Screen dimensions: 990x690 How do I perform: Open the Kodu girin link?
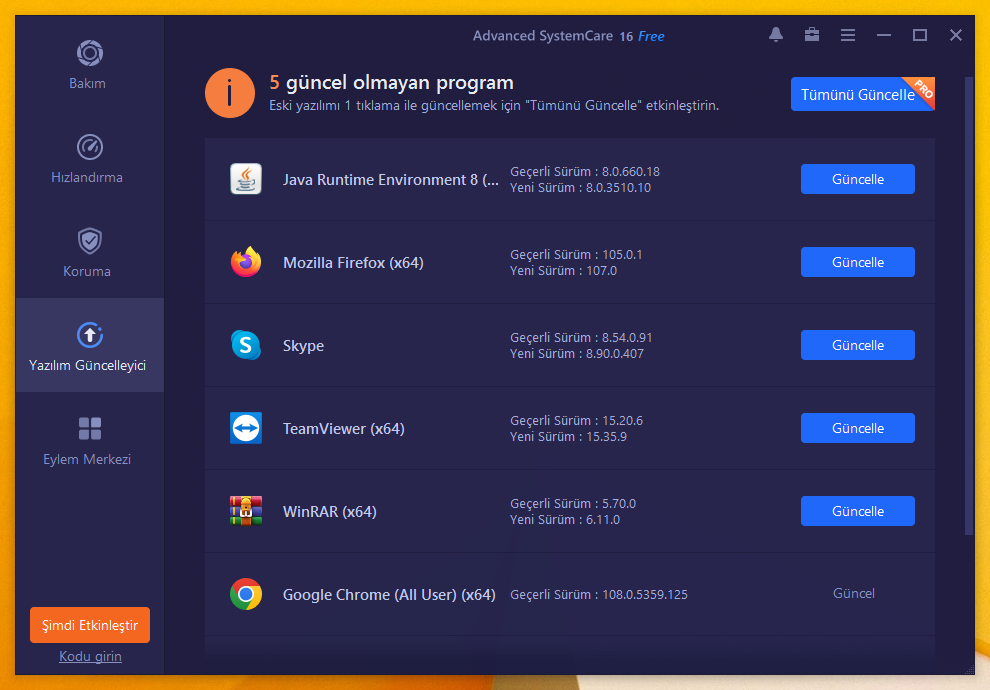90,657
